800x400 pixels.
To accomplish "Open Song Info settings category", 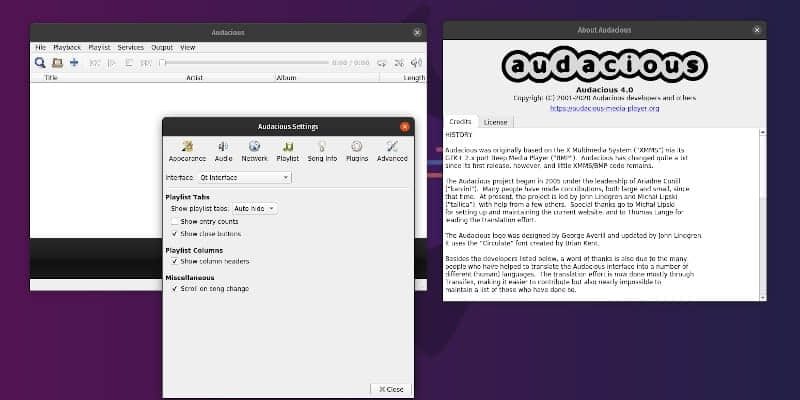I will tap(322, 152).
